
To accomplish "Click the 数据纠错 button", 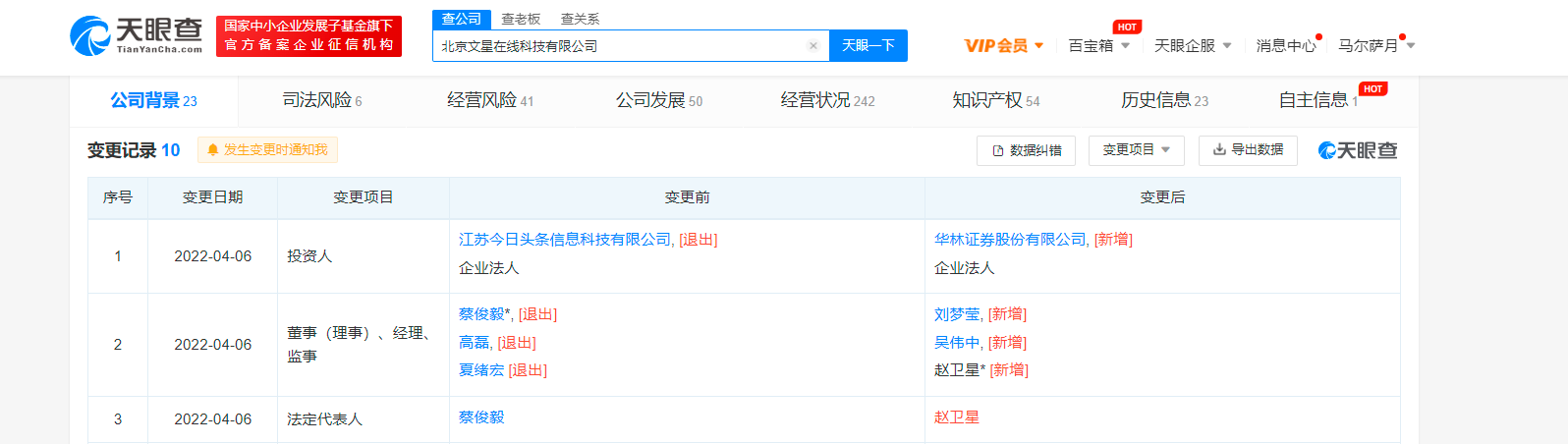I will pos(1026,150).
